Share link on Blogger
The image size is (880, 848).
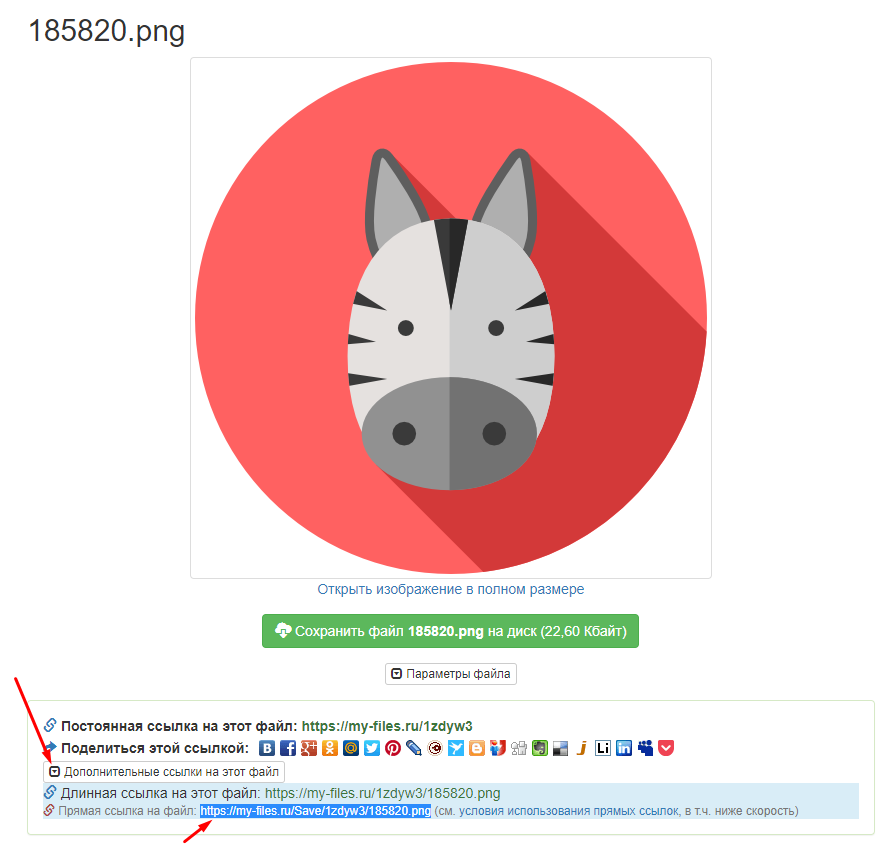[476, 748]
